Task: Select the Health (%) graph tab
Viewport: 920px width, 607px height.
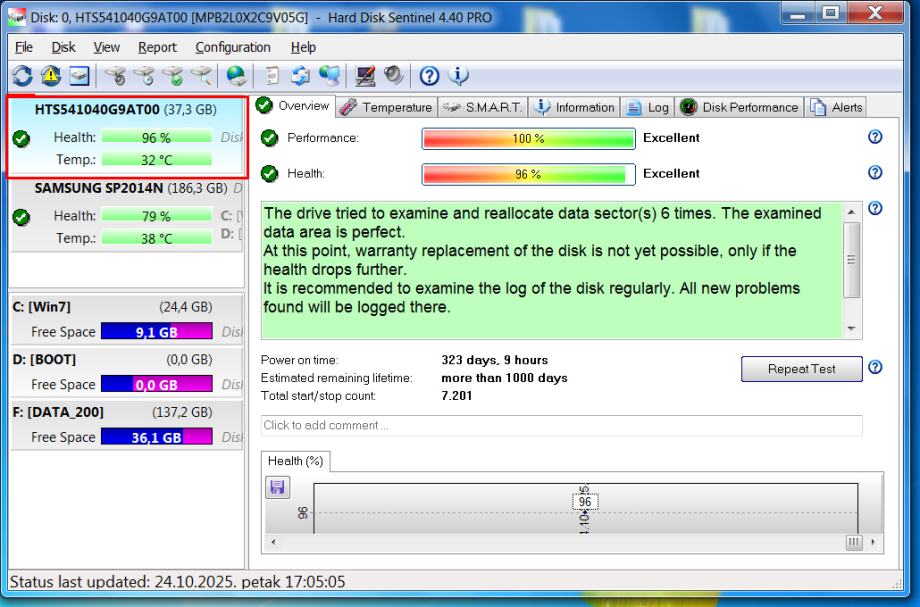Action: [295, 461]
